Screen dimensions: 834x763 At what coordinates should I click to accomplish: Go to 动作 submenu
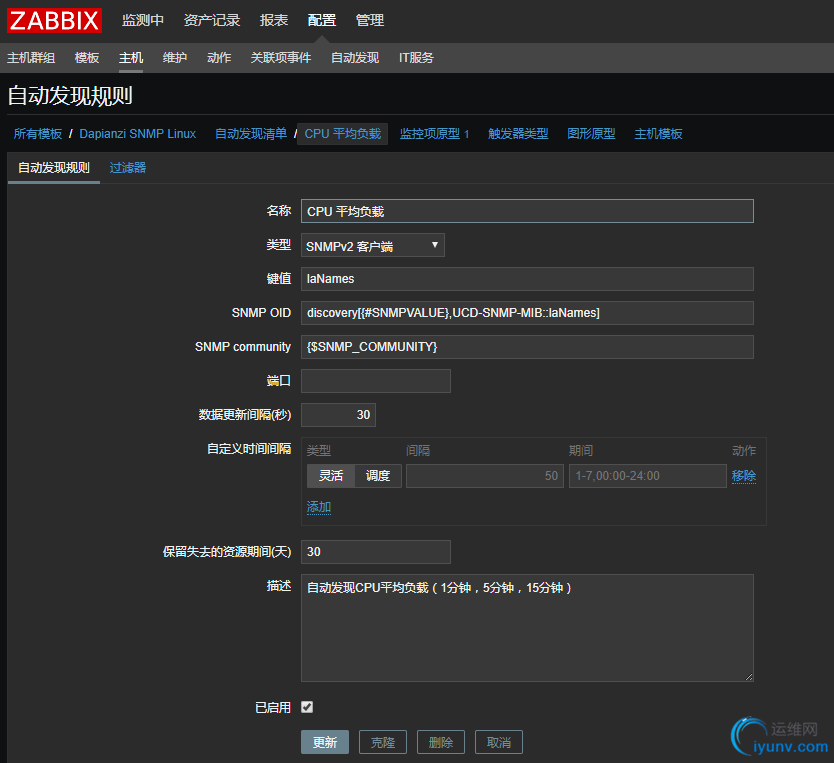(219, 57)
